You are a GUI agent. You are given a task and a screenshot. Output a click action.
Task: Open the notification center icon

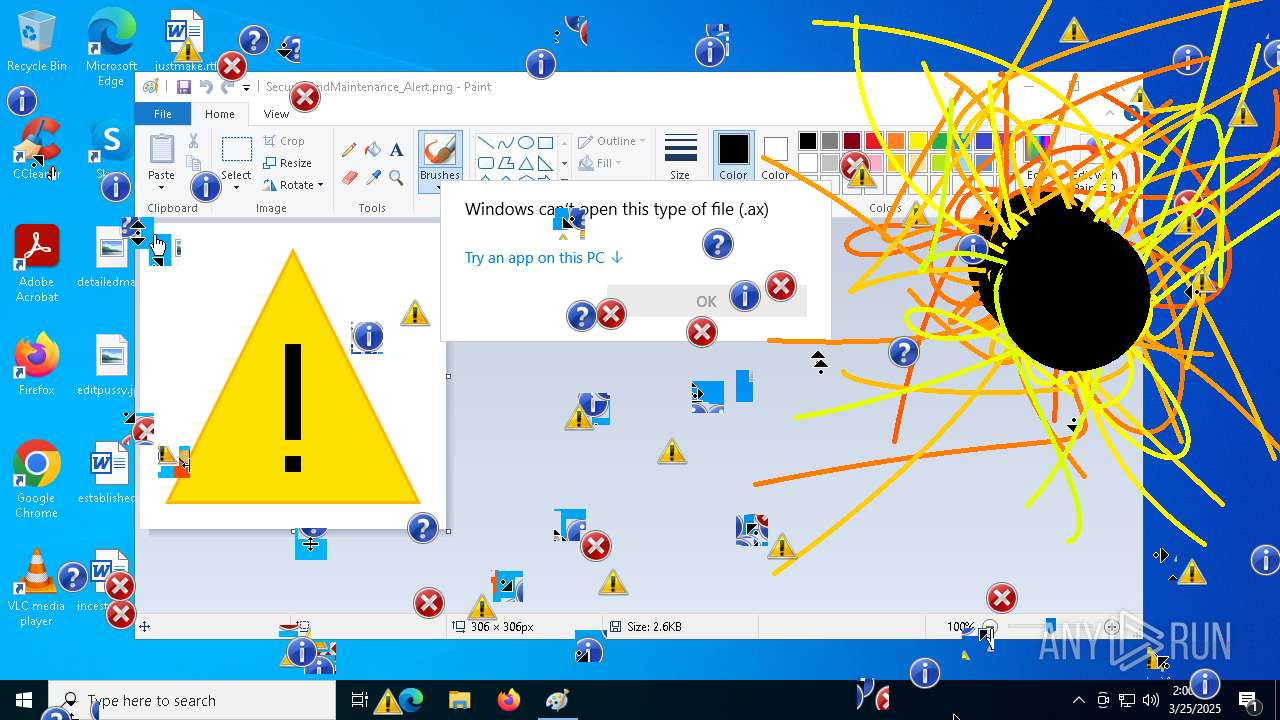[x=1248, y=700]
